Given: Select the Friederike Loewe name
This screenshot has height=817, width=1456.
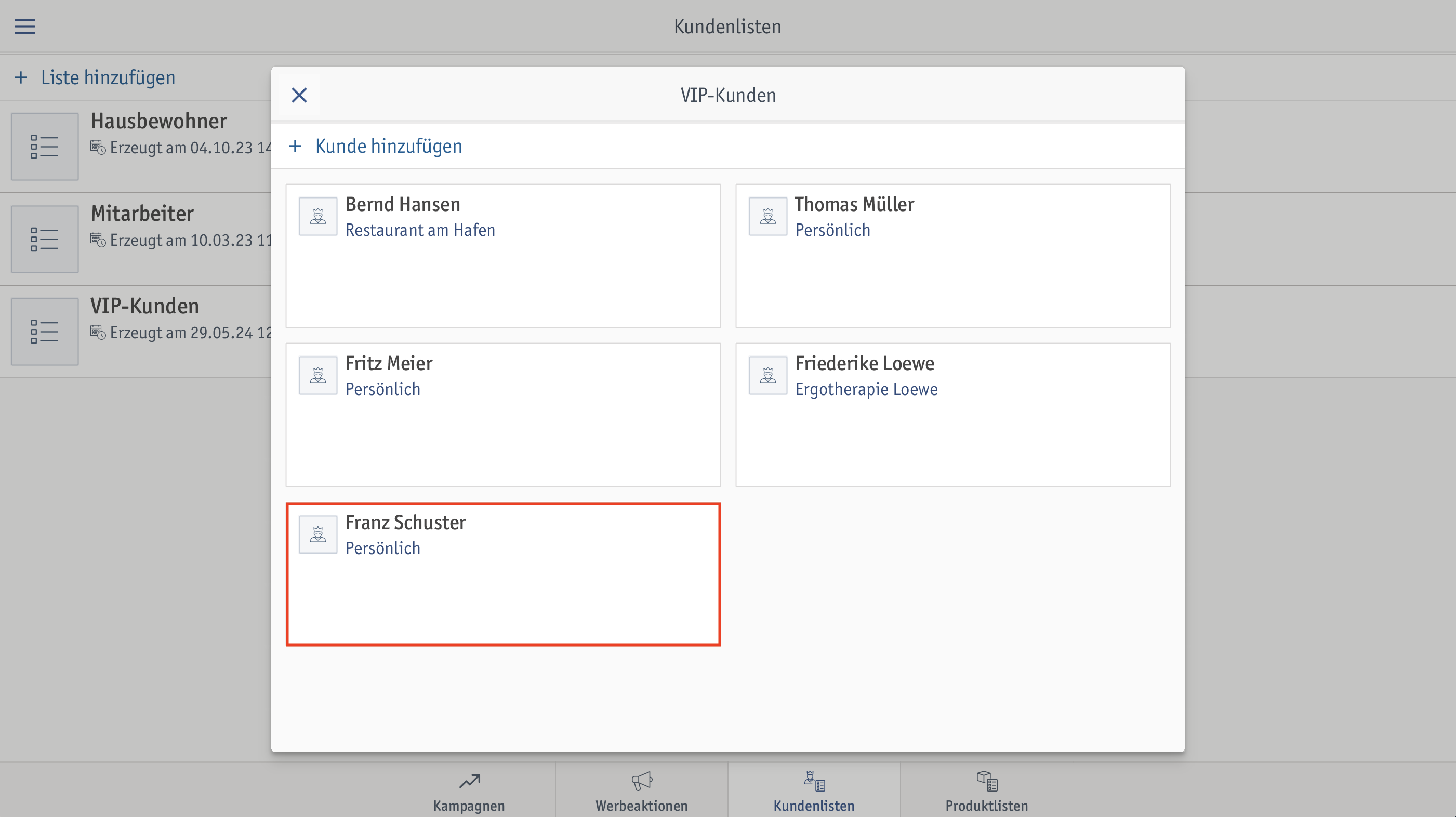Looking at the screenshot, I should (x=865, y=363).
